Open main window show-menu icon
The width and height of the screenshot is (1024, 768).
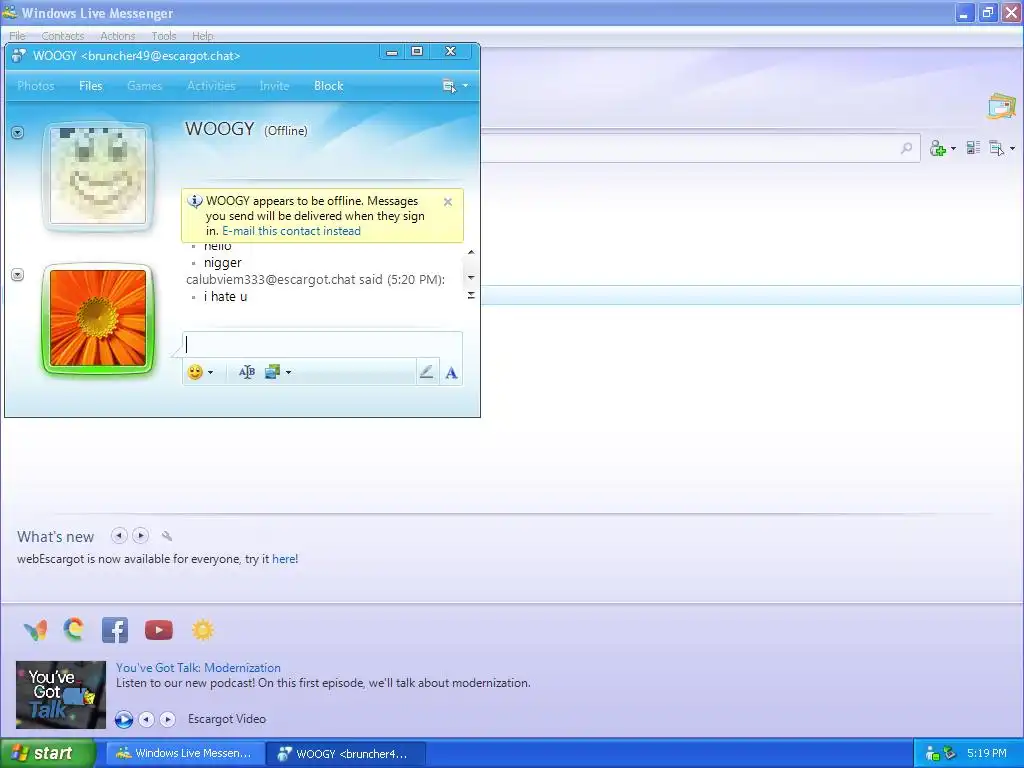click(997, 148)
